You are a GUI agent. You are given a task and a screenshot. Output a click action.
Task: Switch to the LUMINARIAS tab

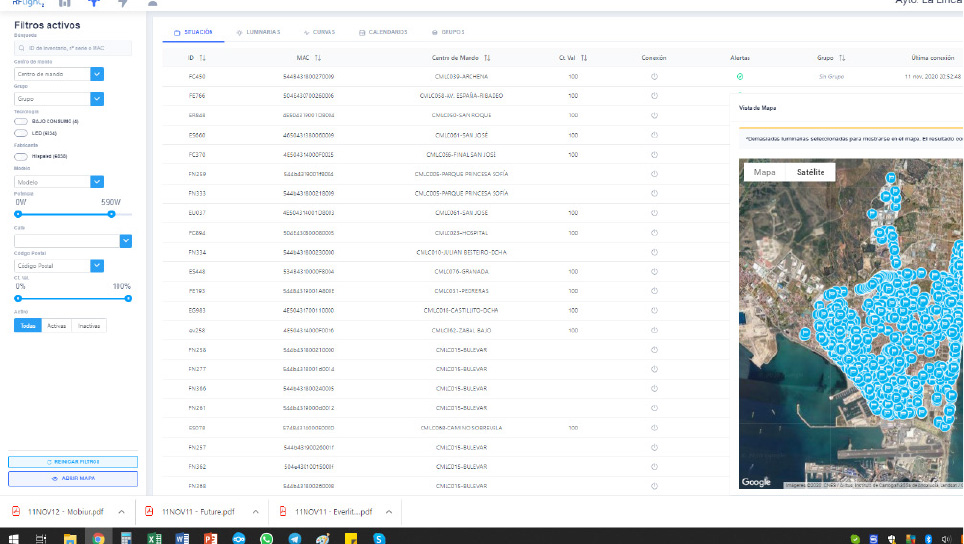coord(258,32)
